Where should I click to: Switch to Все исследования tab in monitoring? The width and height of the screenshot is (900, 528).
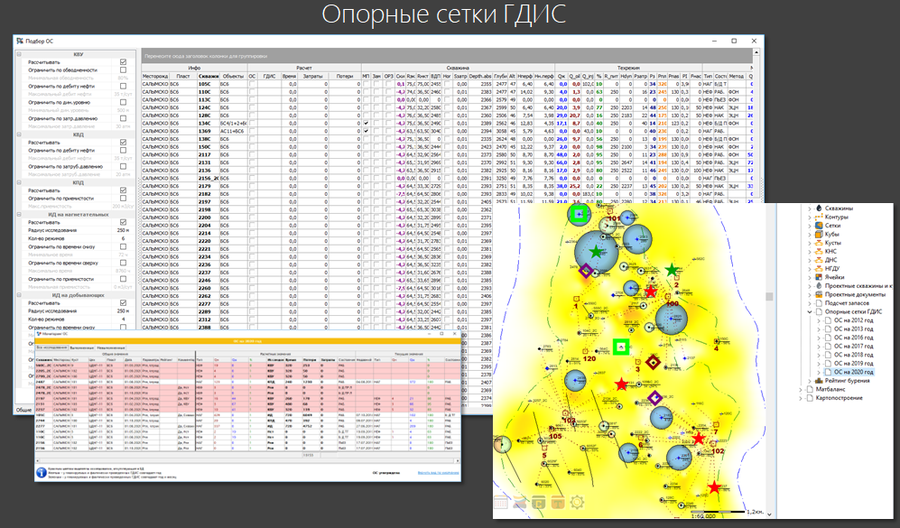52,348
